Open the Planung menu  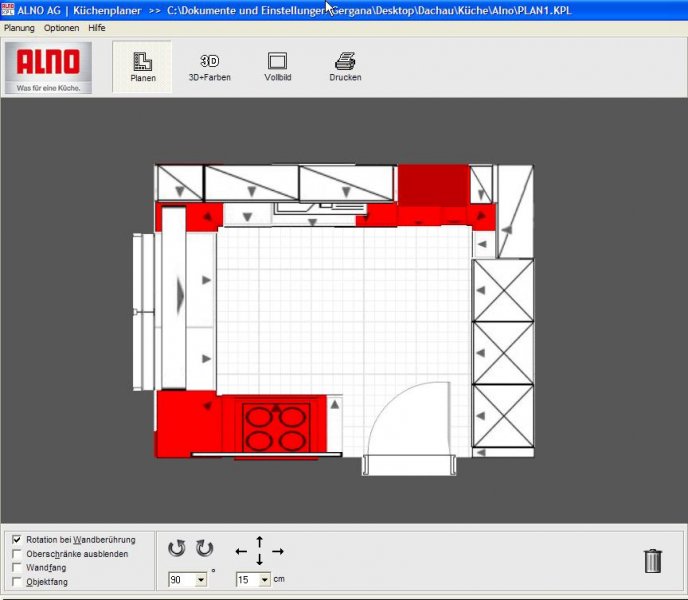19,28
